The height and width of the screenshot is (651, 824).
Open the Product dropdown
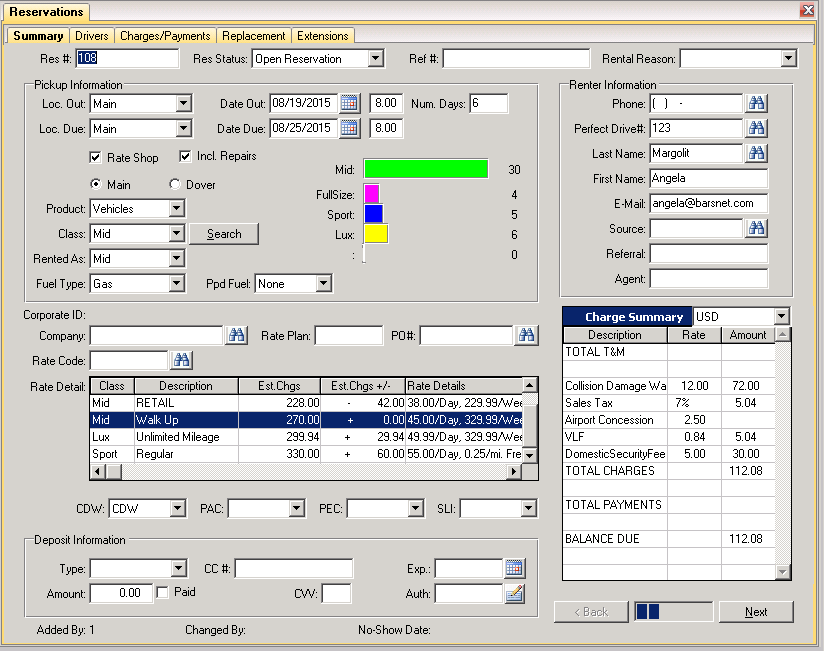pyautogui.click(x=177, y=209)
